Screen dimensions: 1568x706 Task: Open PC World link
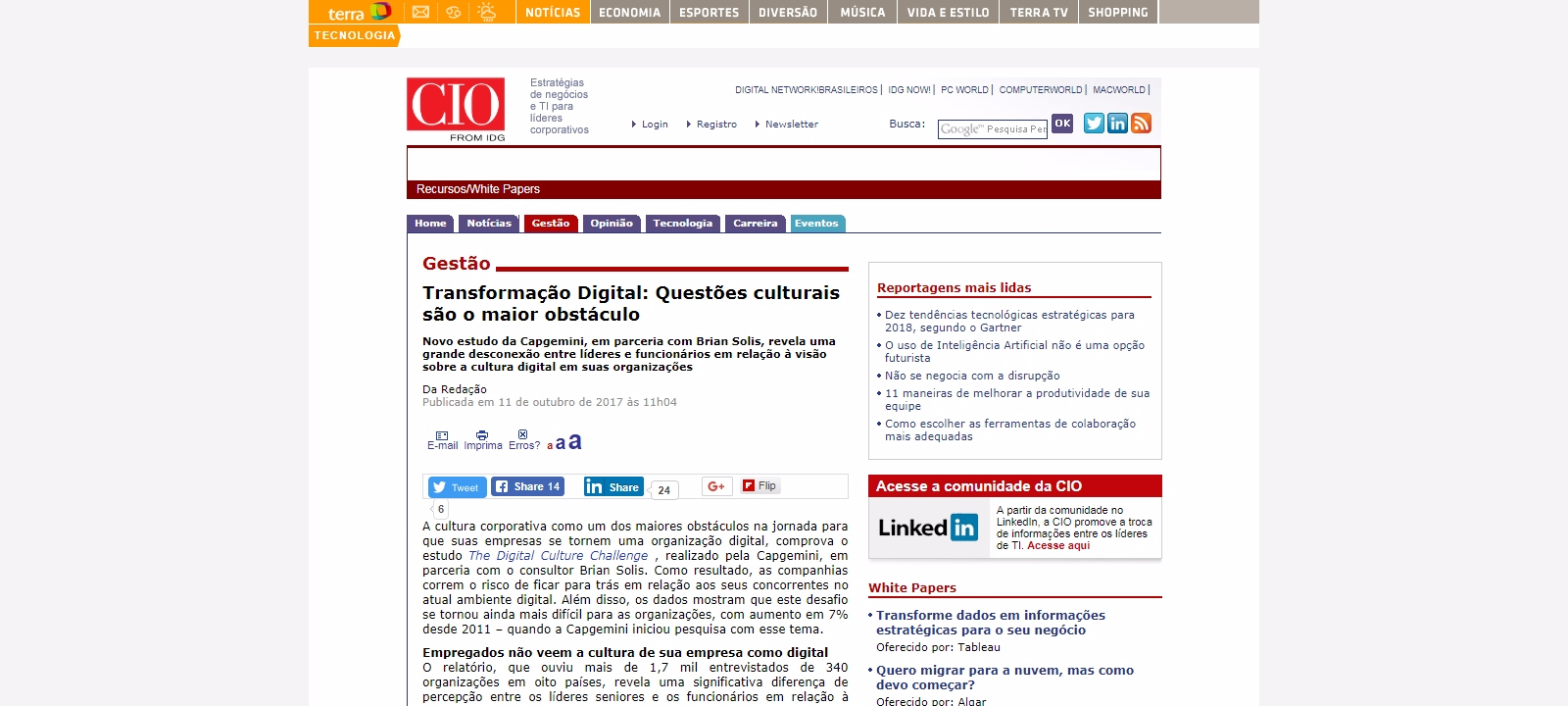[x=965, y=90]
